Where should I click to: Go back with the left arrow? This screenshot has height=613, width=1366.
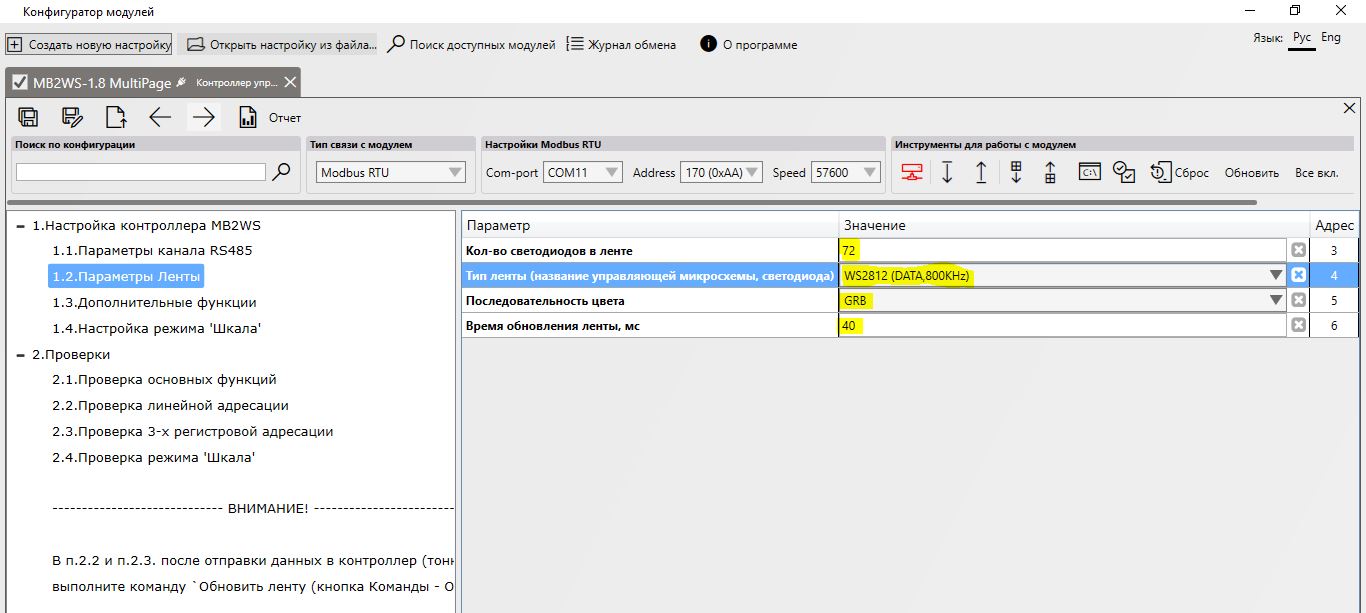160,117
